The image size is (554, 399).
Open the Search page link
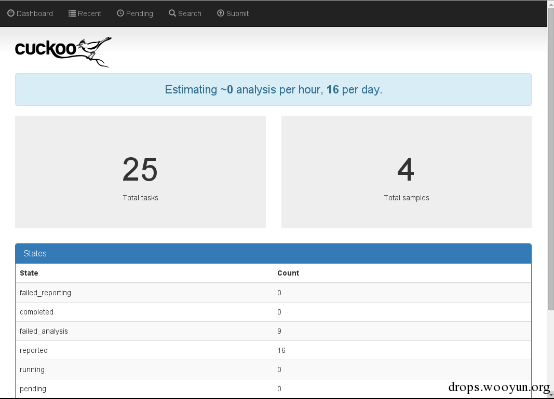tap(185, 13)
